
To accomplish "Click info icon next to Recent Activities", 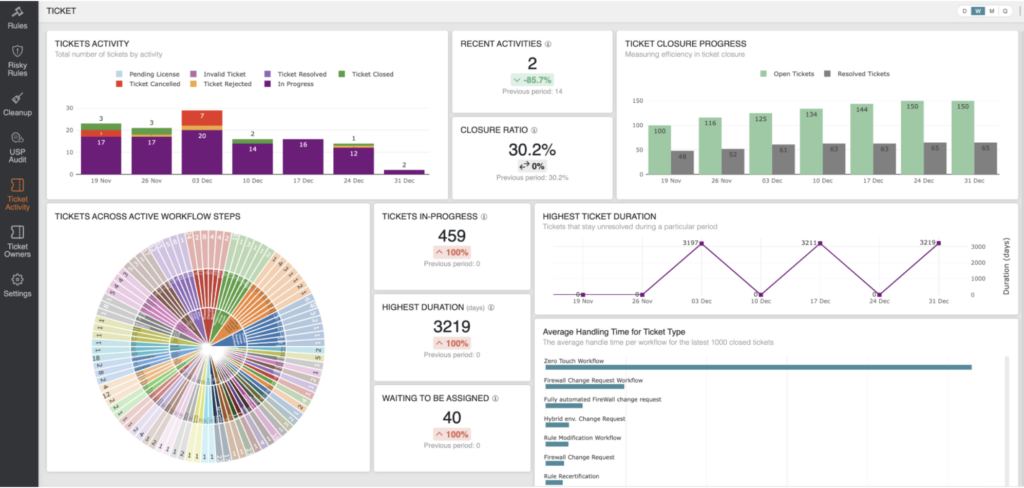I will coord(548,44).
